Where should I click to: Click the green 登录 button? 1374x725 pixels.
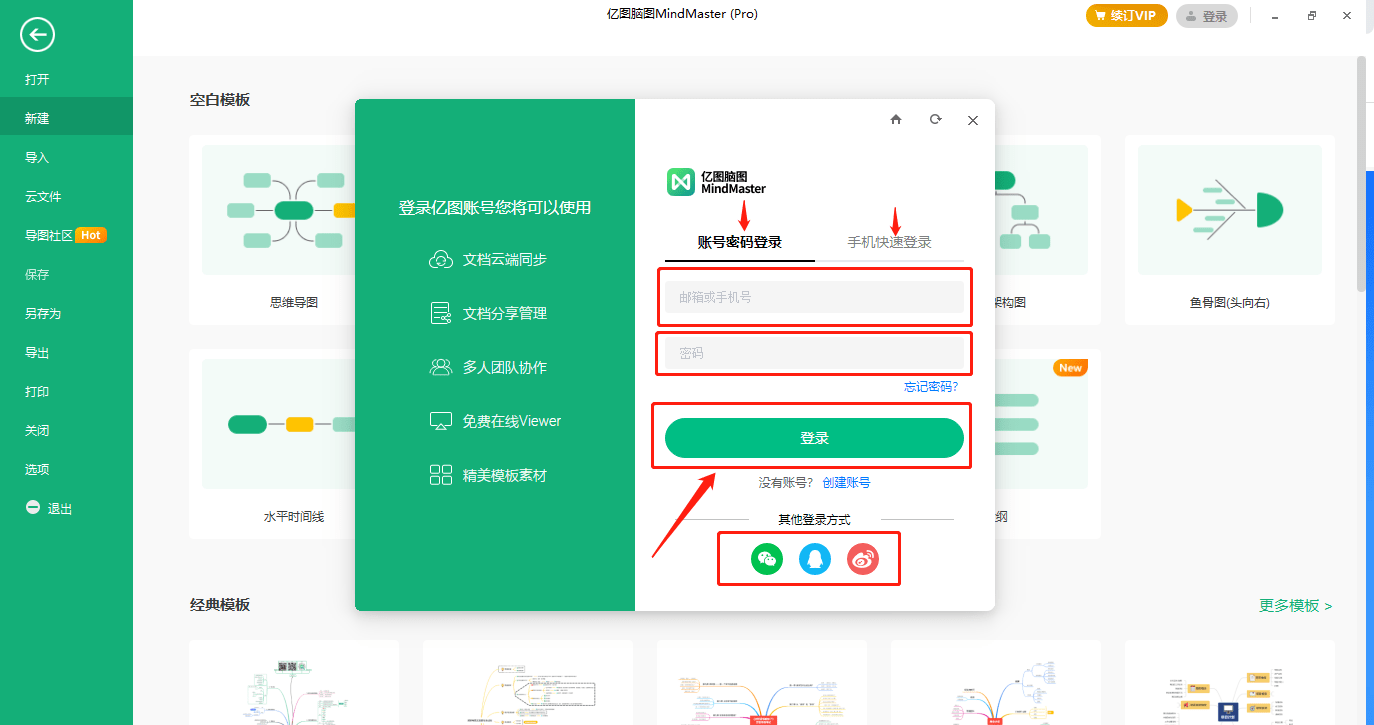click(815, 438)
